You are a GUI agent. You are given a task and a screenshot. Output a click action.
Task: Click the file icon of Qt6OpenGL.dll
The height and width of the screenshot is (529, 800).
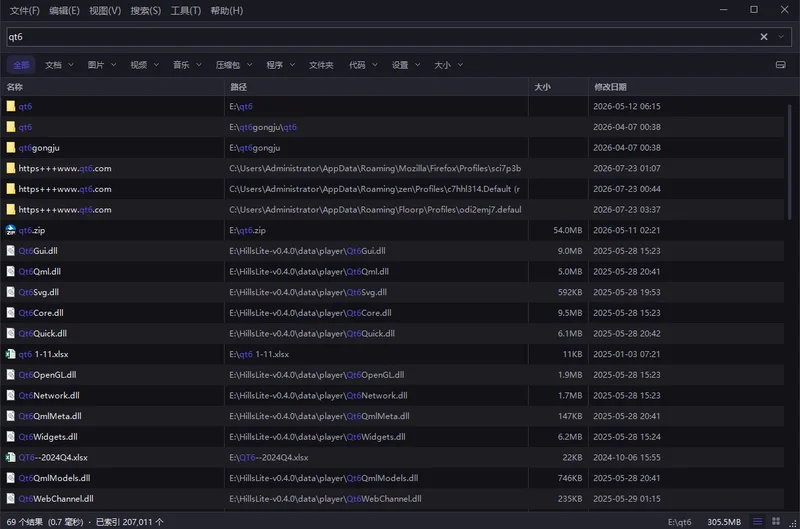click(10, 374)
